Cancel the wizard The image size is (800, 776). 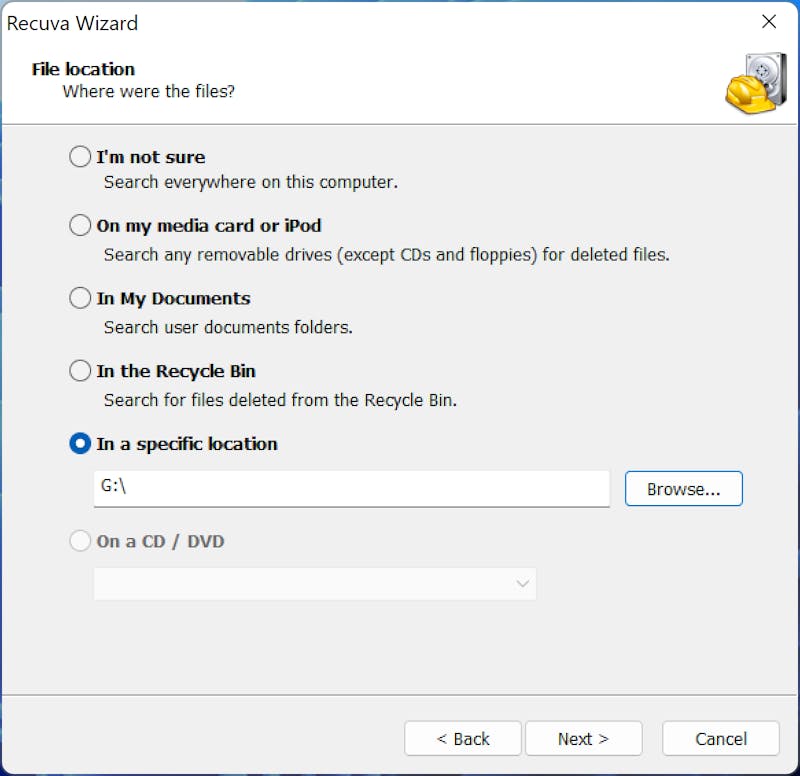(721, 738)
